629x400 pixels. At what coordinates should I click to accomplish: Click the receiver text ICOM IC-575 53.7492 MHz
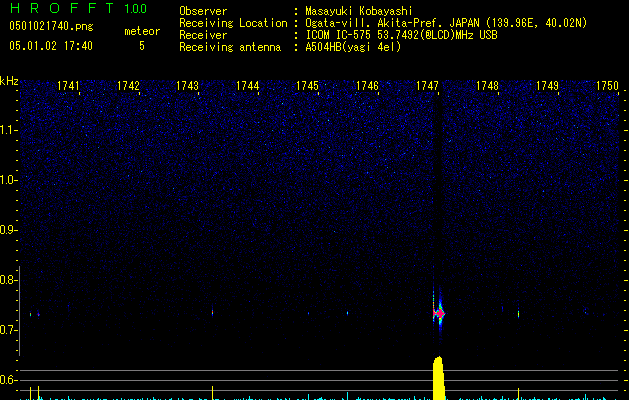402,35
